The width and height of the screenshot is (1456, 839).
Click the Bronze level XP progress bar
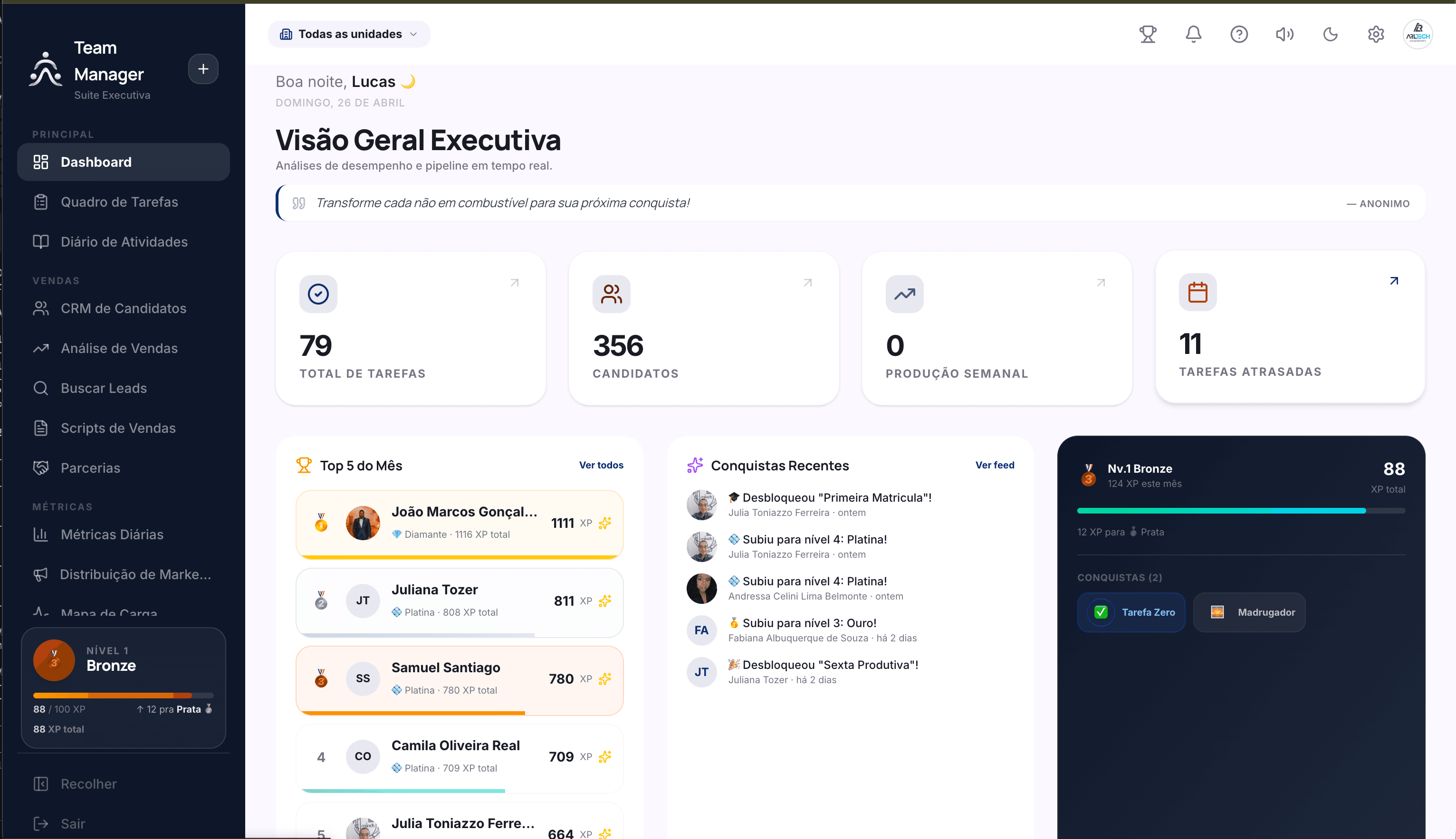click(123, 696)
